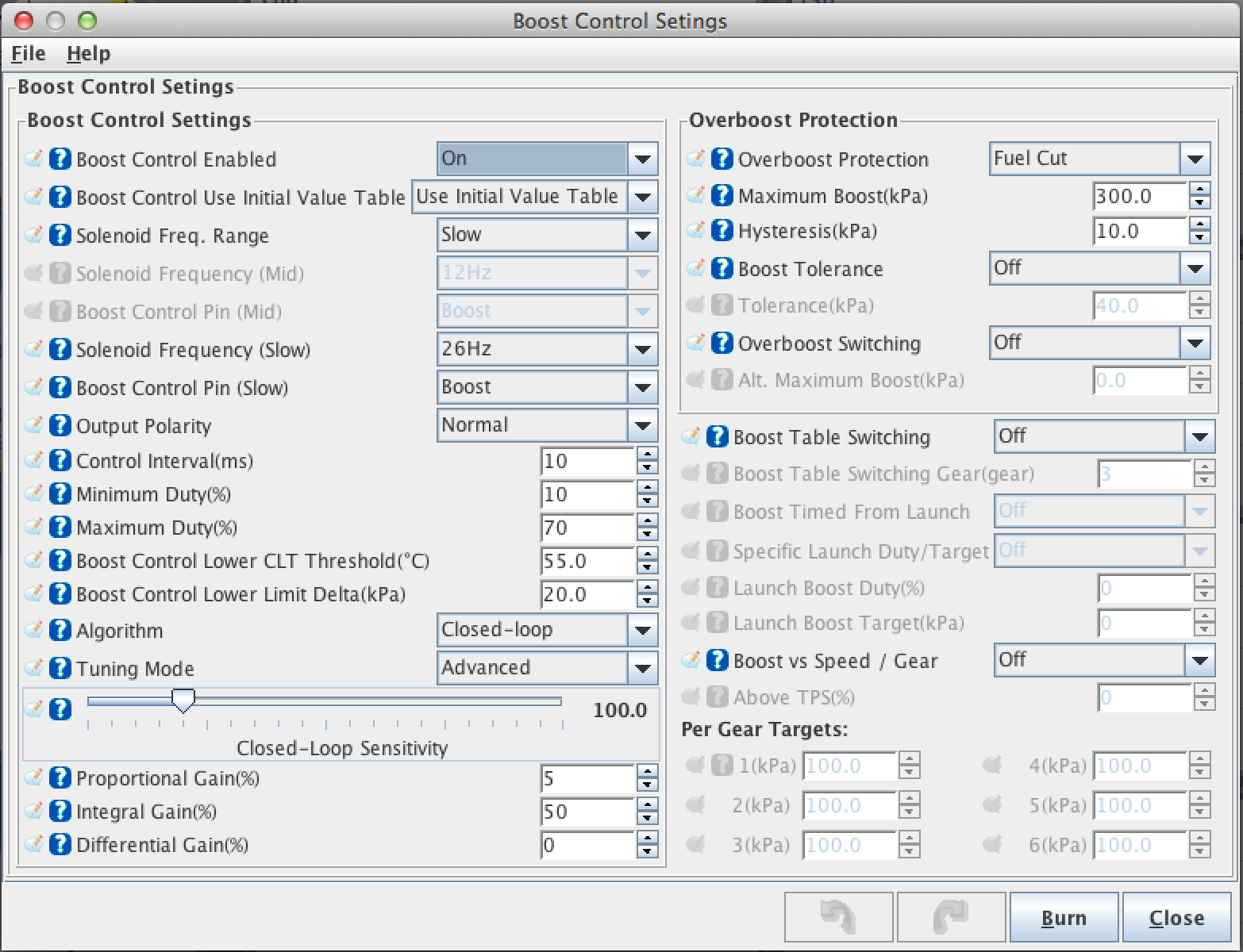Click help icon for Boost Table Switching
Viewport: 1243px width, 952px height.
(717, 437)
